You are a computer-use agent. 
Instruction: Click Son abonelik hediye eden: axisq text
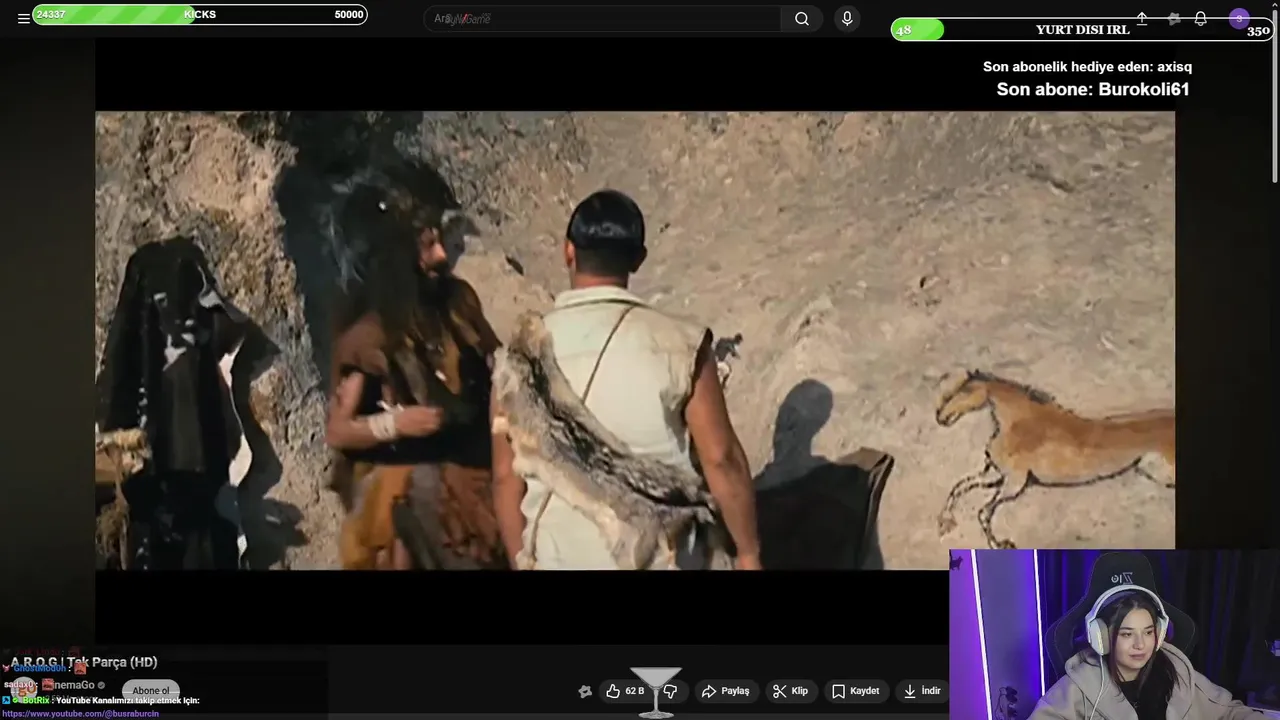click(1087, 67)
